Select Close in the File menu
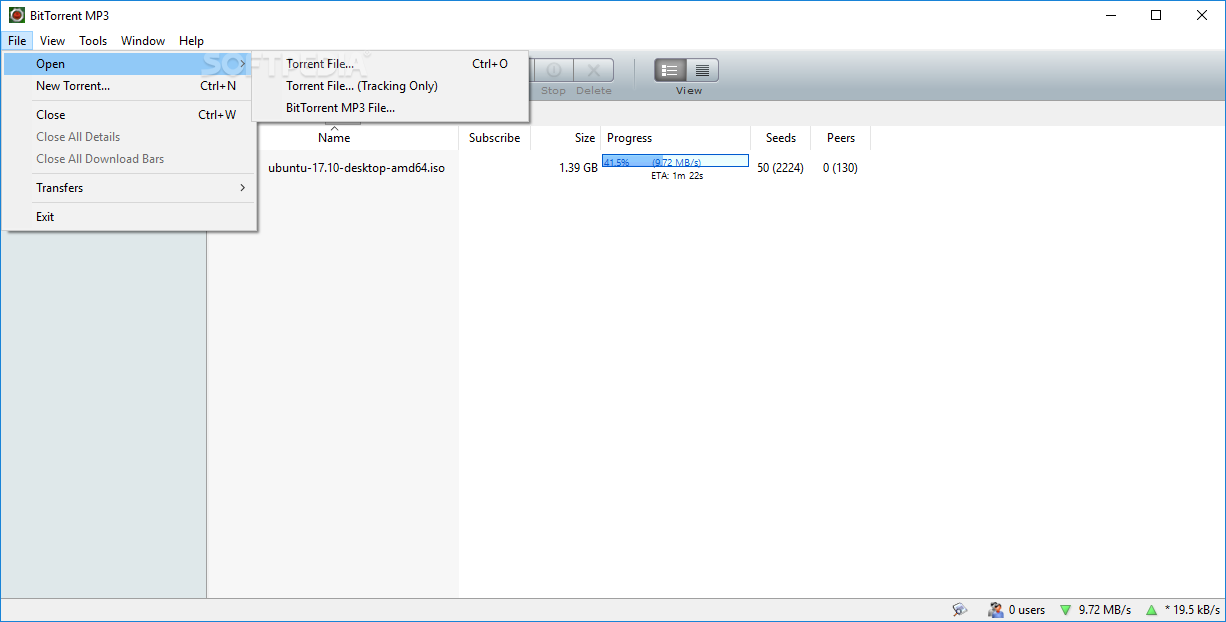The image size is (1226, 622). [129, 115]
